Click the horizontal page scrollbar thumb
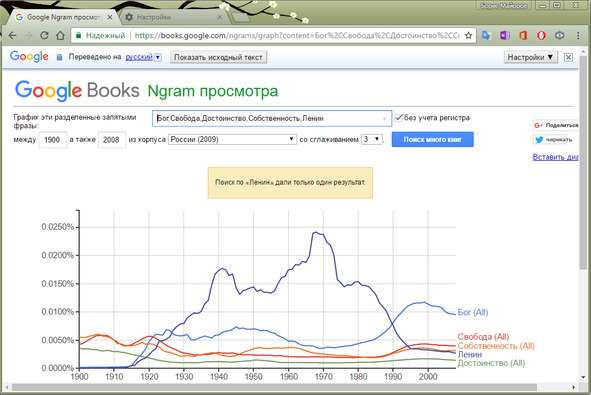Viewport: 591px width, 395px height. point(274,387)
